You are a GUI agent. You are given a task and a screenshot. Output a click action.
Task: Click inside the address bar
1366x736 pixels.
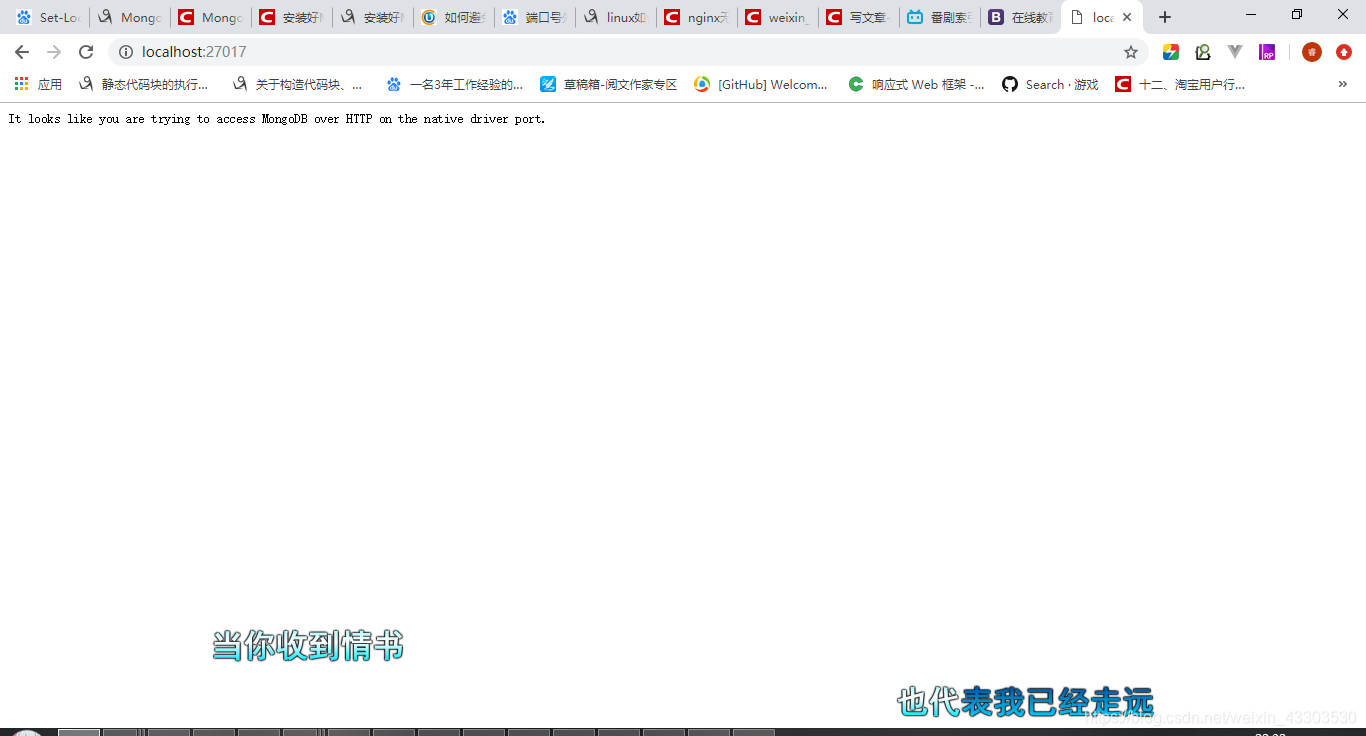click(400, 52)
